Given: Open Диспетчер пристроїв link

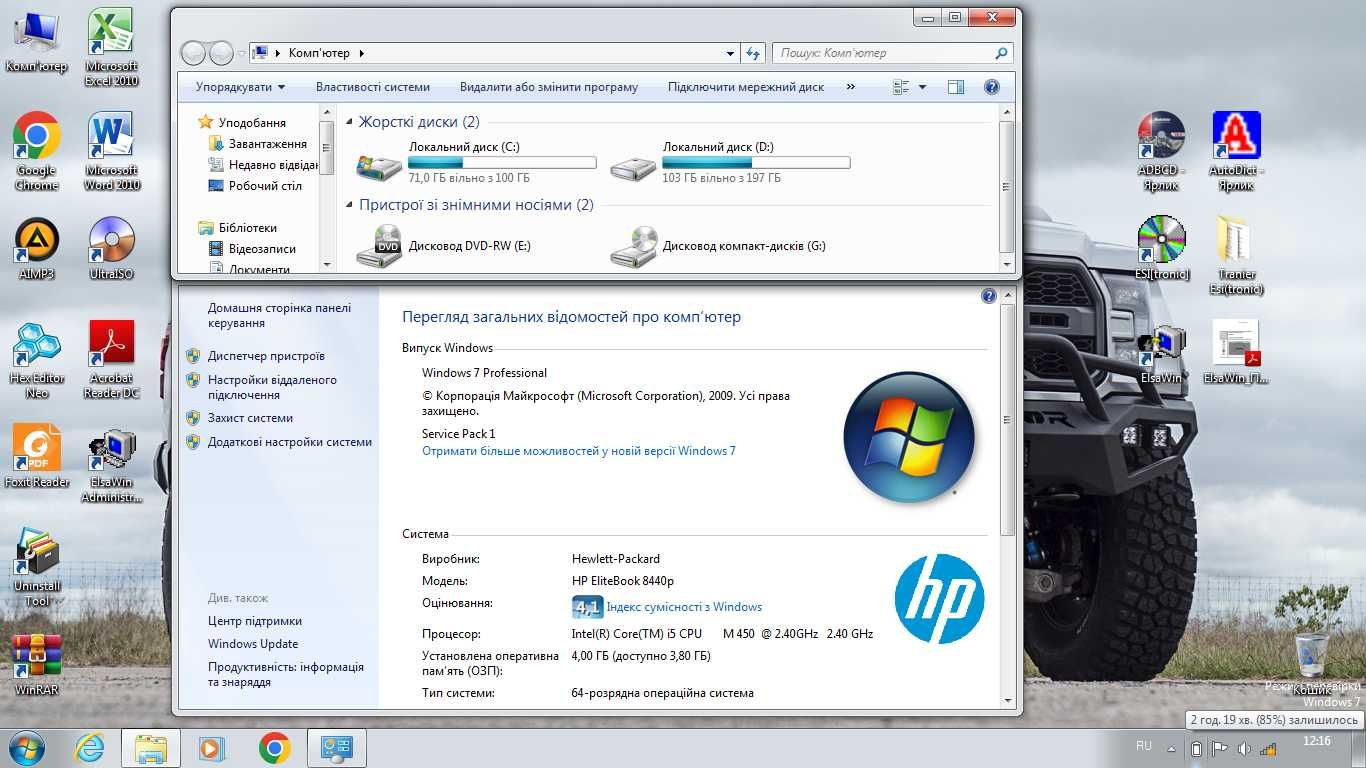Looking at the screenshot, I should point(266,356).
